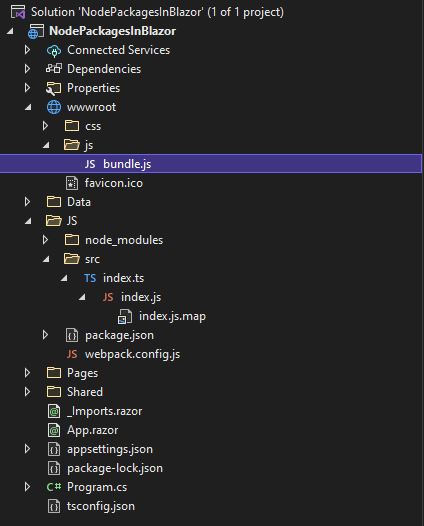Click the Dependencies icon
Viewport: 424px width, 526px height.
[x=54, y=69]
